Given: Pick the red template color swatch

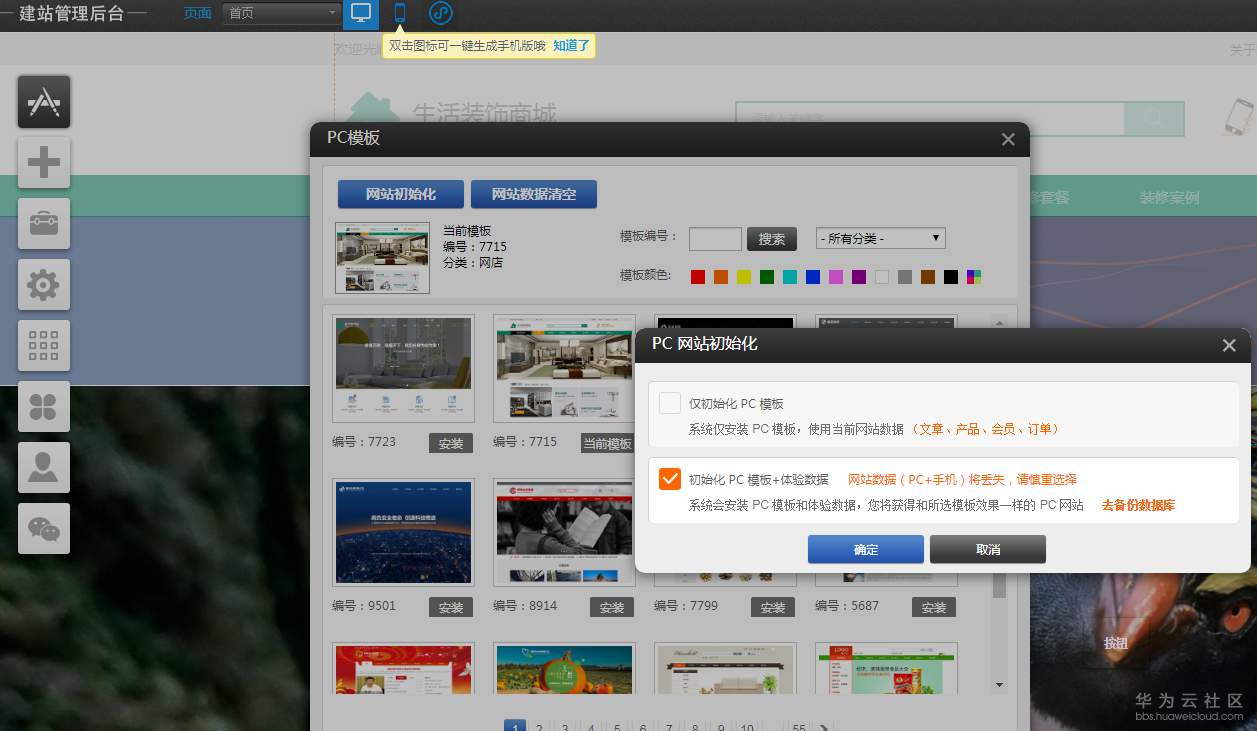Looking at the screenshot, I should 698,277.
